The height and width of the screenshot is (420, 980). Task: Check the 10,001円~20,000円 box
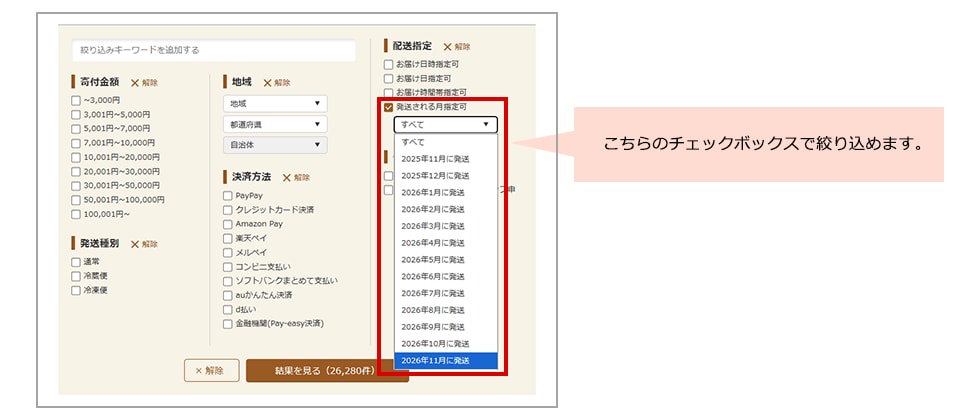click(76, 158)
